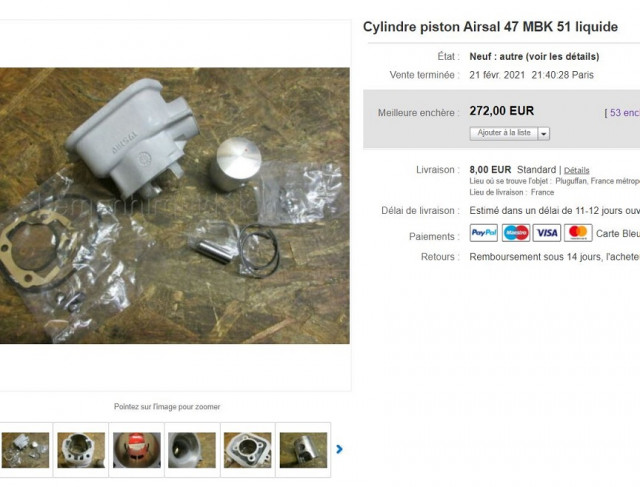The height and width of the screenshot is (487, 640).
Task: Click the VISA payment icon
Action: (x=547, y=233)
